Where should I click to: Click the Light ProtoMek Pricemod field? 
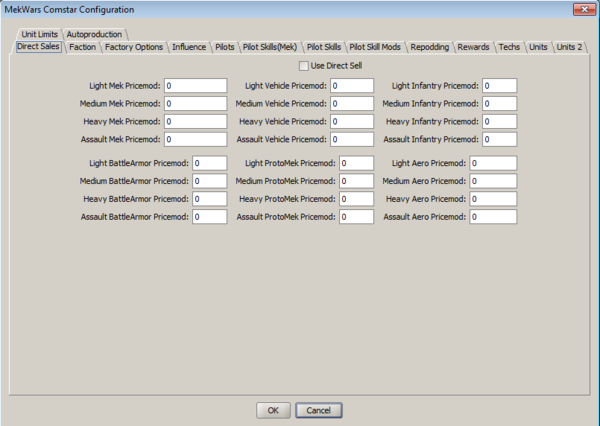(357, 163)
